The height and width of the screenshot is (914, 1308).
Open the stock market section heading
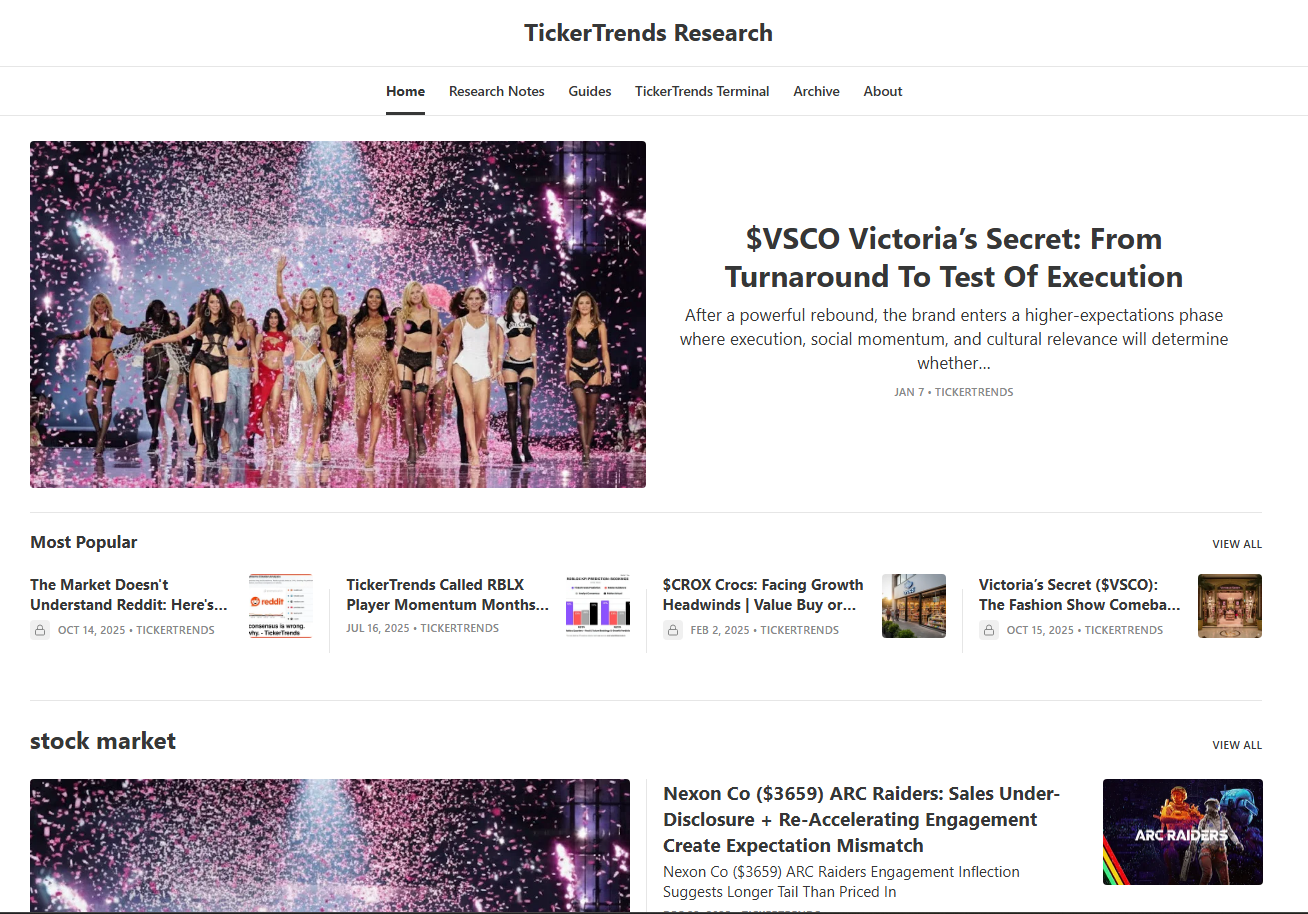click(103, 741)
